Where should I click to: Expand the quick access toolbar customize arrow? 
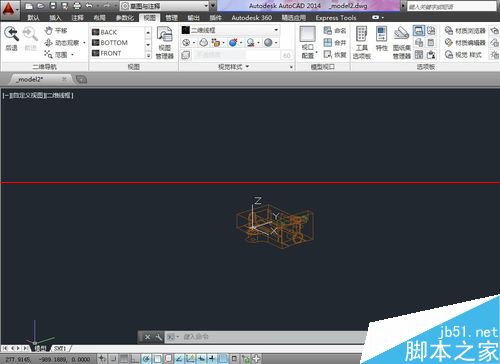click(213, 6)
